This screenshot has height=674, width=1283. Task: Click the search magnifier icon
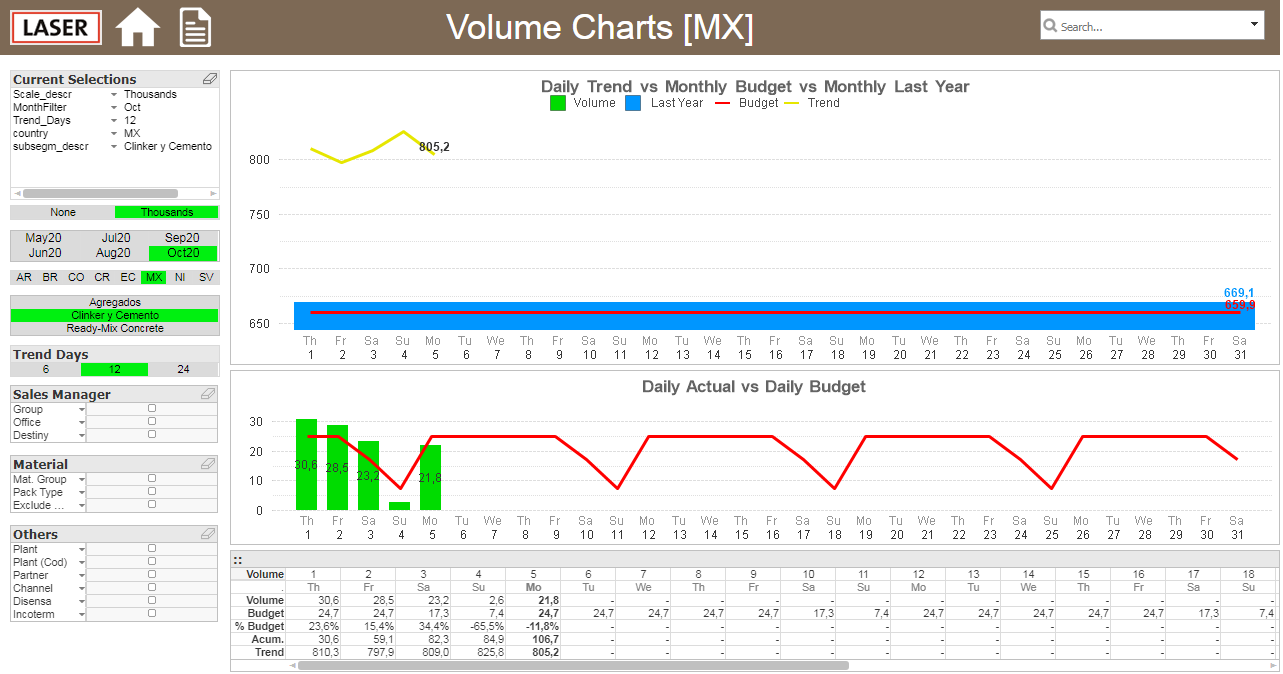point(1051,26)
